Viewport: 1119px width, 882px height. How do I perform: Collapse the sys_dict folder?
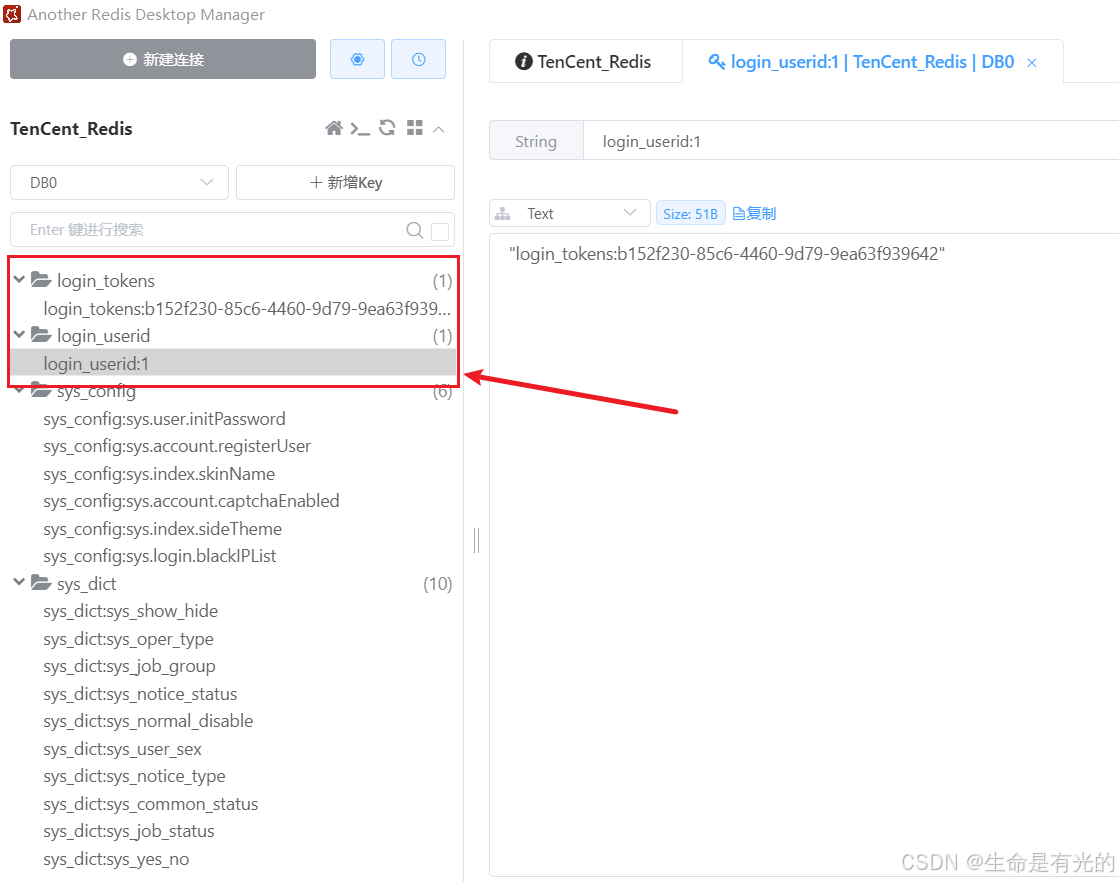pyautogui.click(x=19, y=582)
